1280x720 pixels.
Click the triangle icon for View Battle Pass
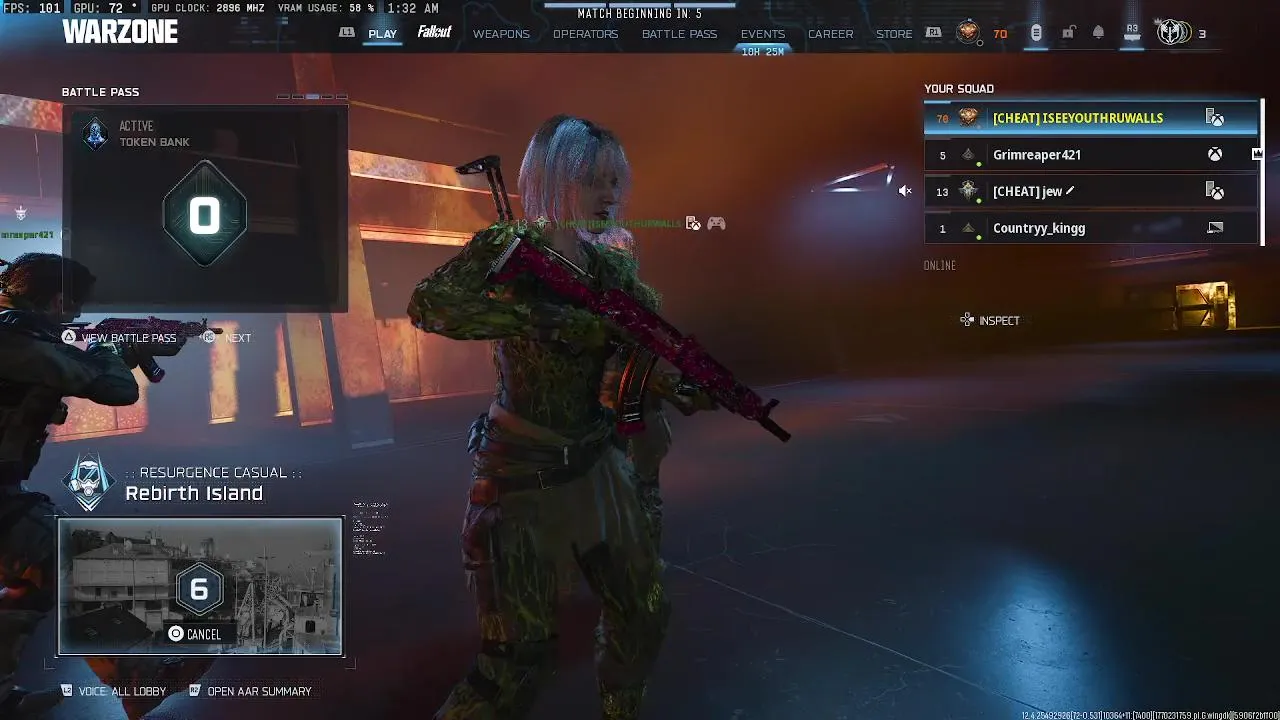point(69,338)
